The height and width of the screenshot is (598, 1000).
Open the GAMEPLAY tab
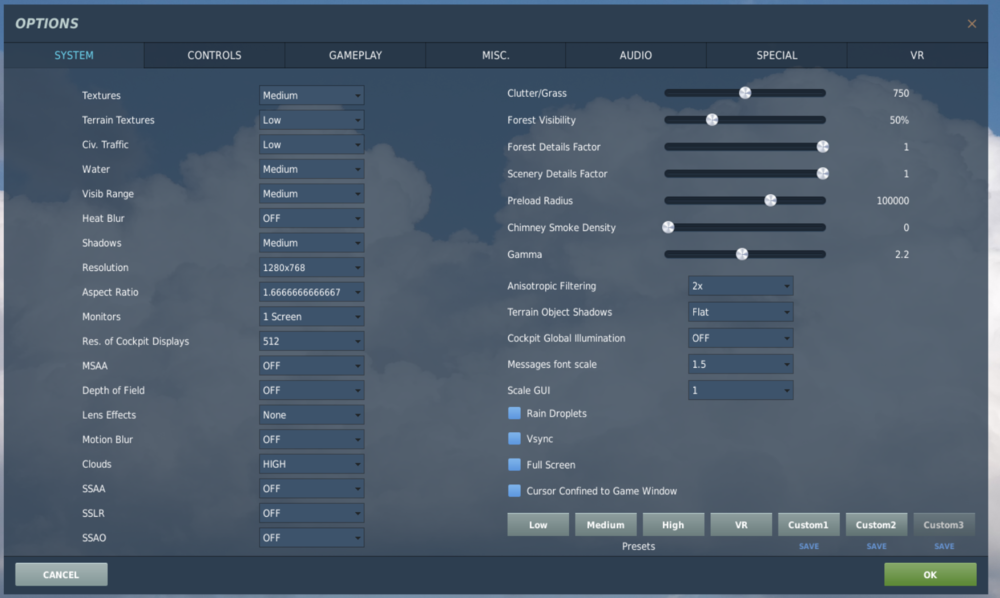(355, 55)
